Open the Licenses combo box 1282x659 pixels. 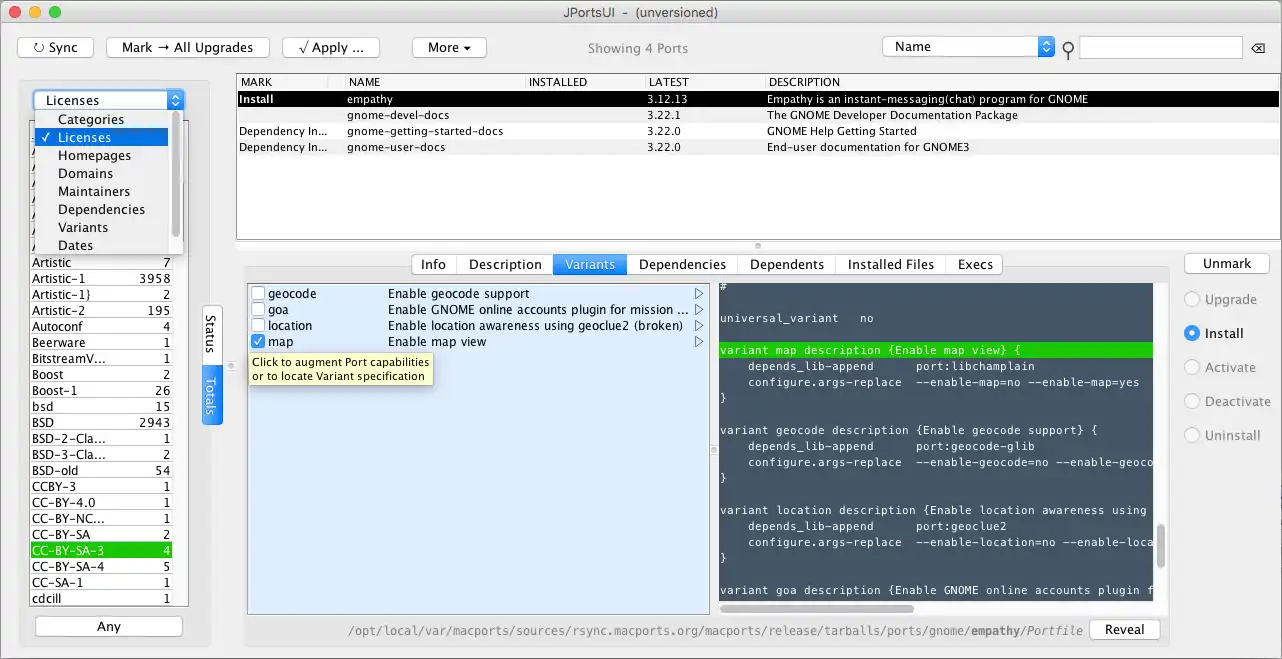point(109,100)
